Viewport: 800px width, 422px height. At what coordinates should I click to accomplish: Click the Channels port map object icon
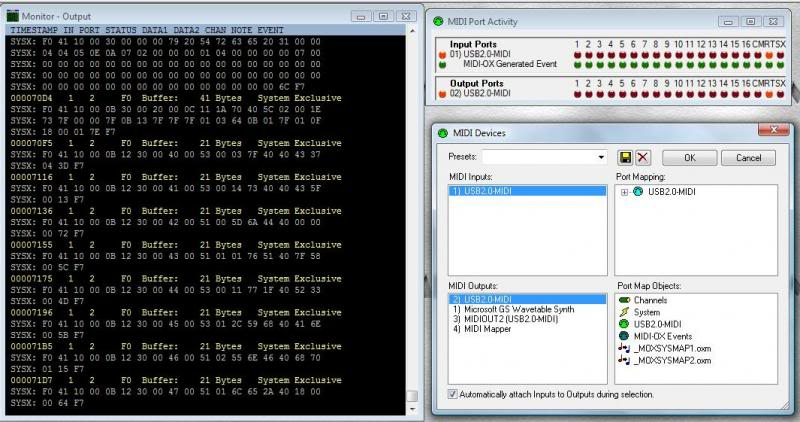(x=624, y=300)
